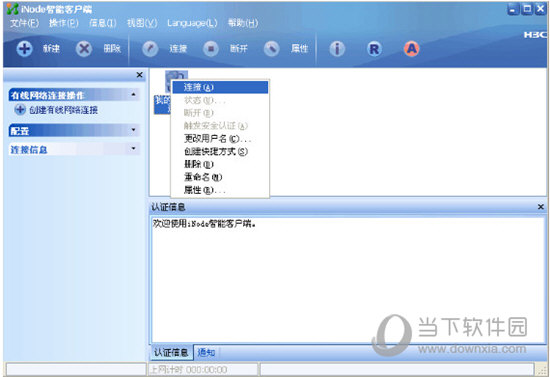Viewport: 550px width, 377px height.
Task: Switch to the 认证信息 tab
Action: click(x=171, y=352)
